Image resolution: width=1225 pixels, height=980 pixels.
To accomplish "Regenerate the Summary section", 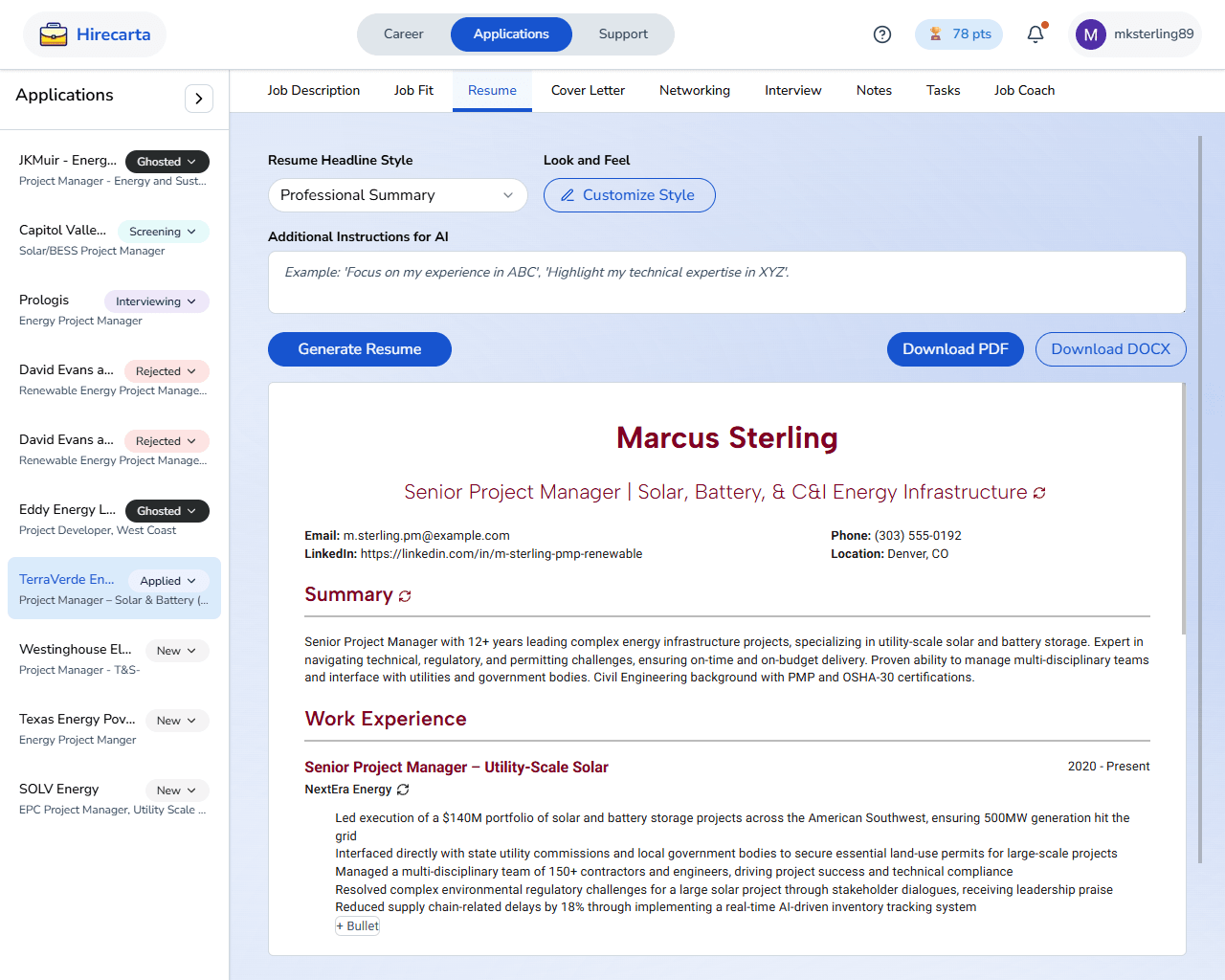I will tap(405, 596).
